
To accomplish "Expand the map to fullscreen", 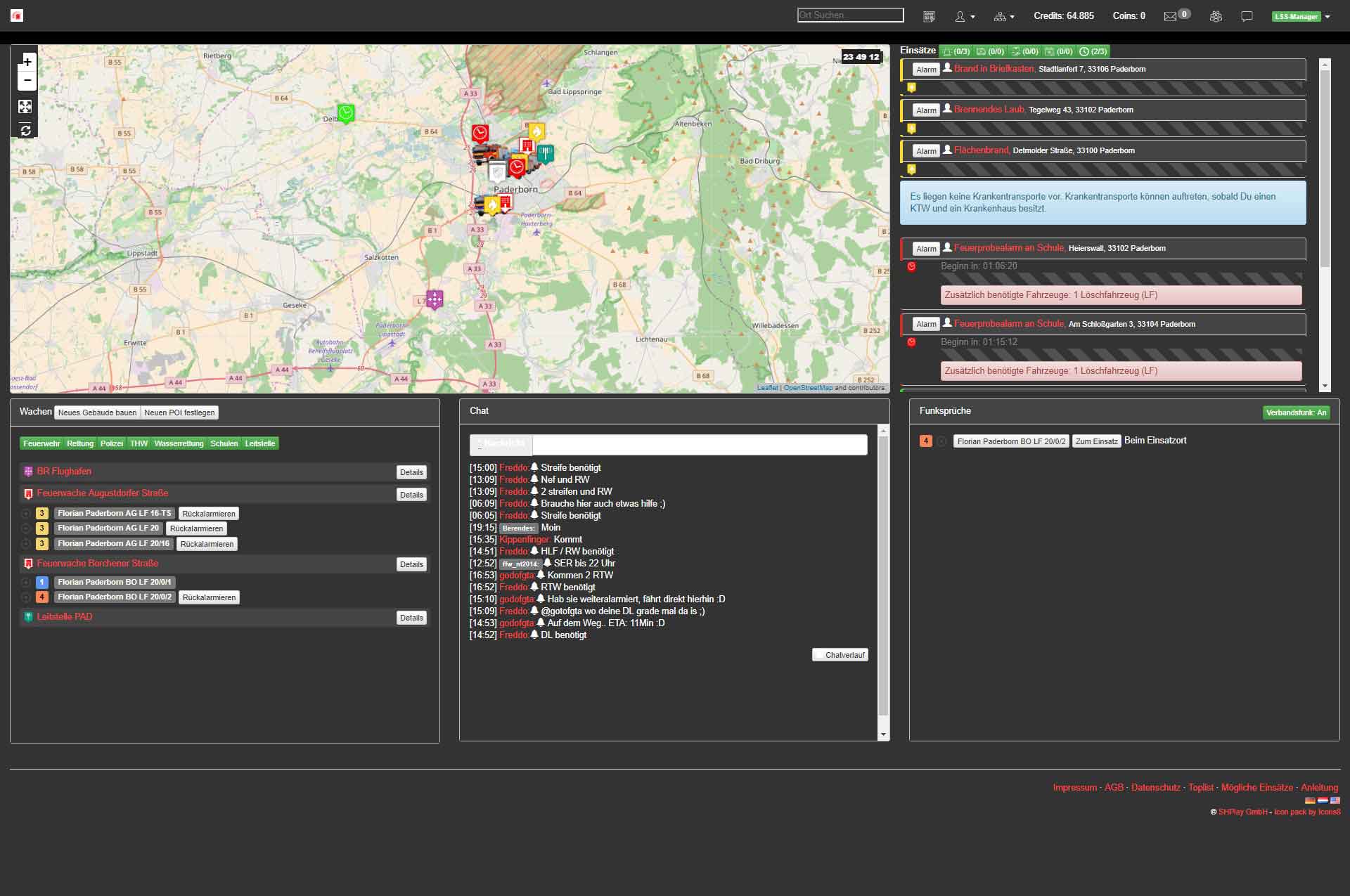I will 25,107.
